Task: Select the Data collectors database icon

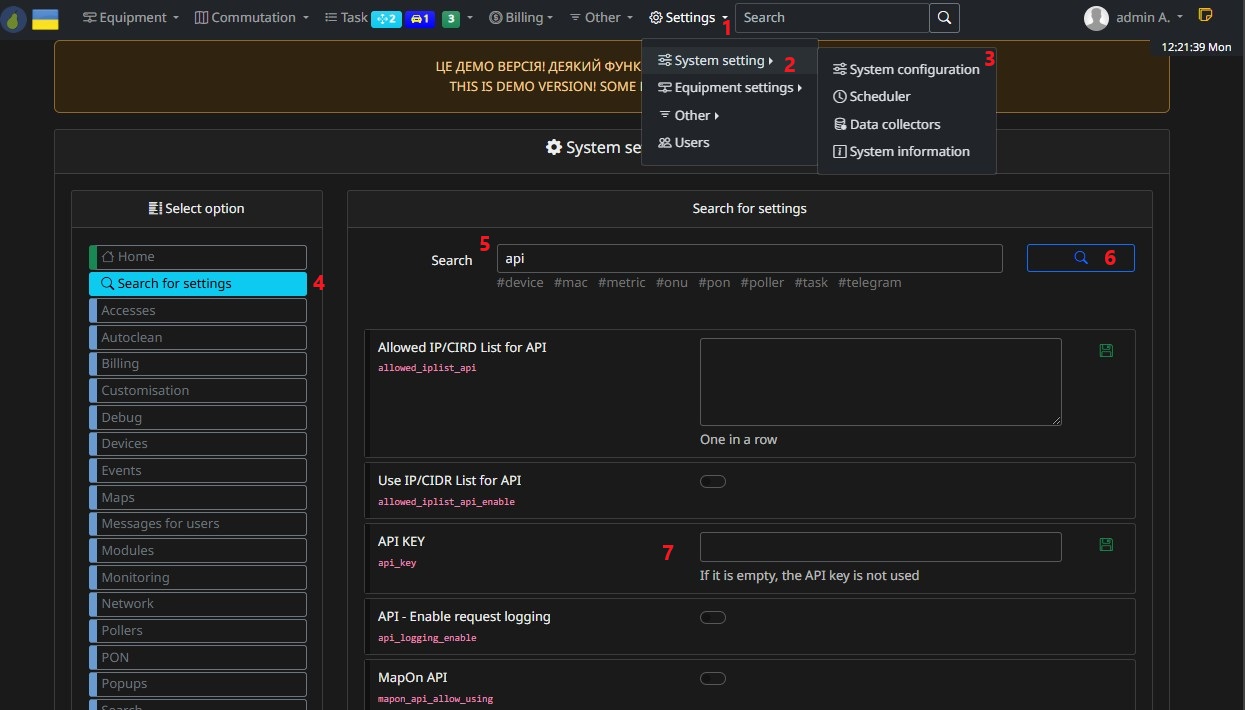Action: pyautogui.click(x=842, y=124)
